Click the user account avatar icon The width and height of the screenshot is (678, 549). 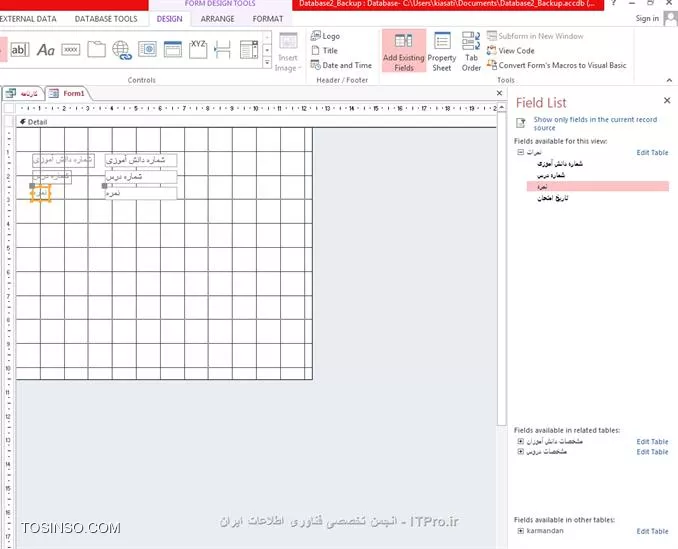coord(671,18)
